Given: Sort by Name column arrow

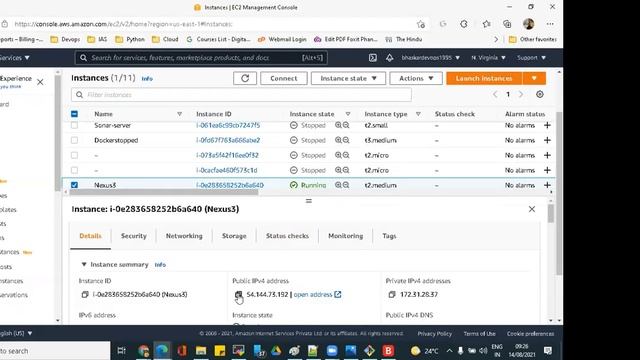Looking at the screenshot, I should 179,114.
